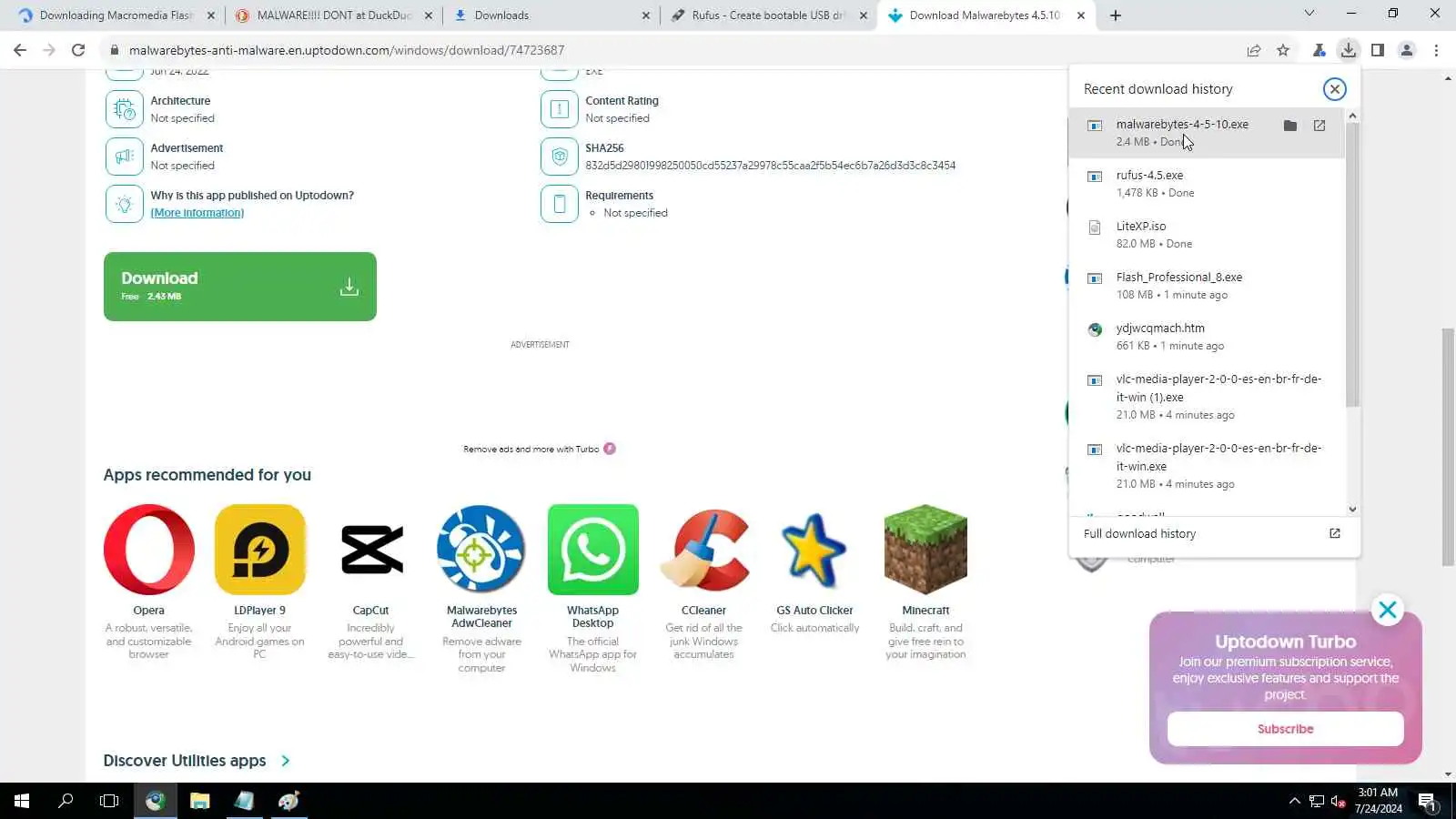The image size is (1456, 819).
Task: Switch to Downloading Macromedia Flash tab
Action: (x=116, y=15)
